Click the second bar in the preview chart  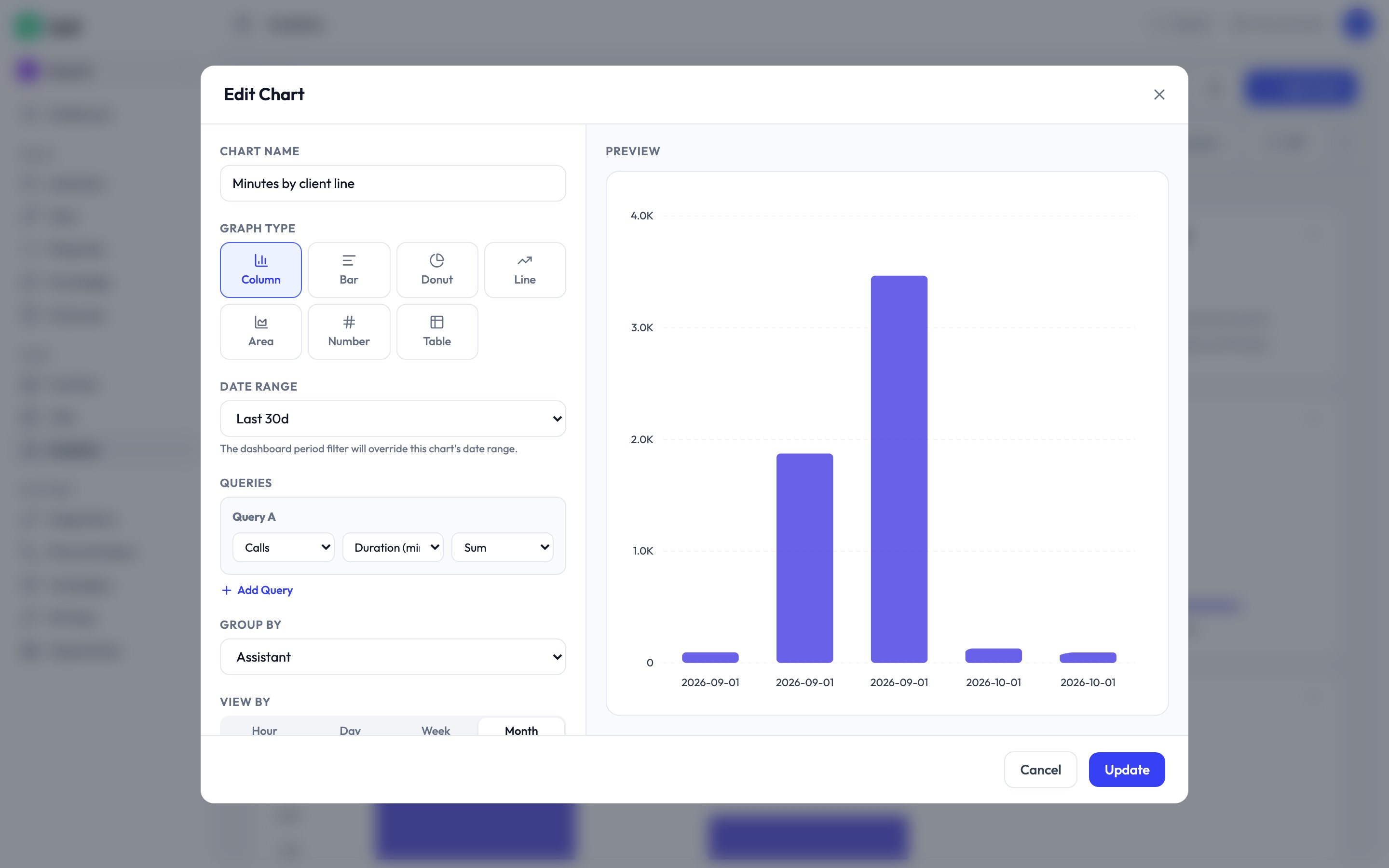pos(804,558)
